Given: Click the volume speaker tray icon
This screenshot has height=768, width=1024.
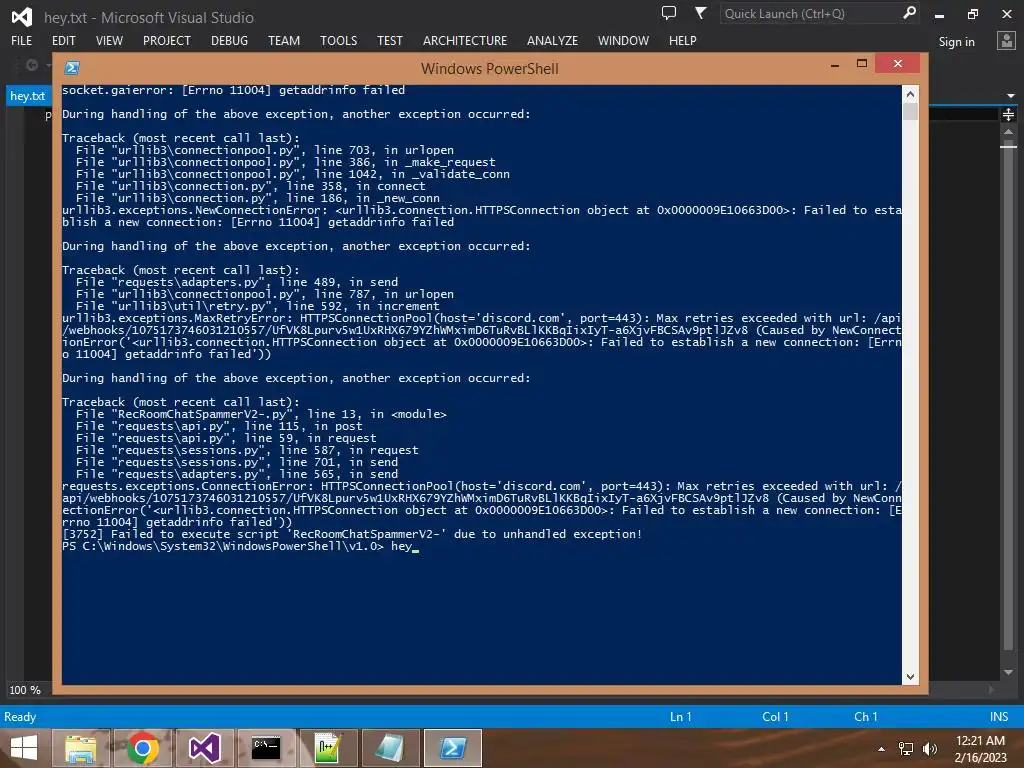Looking at the screenshot, I should (x=929, y=749).
